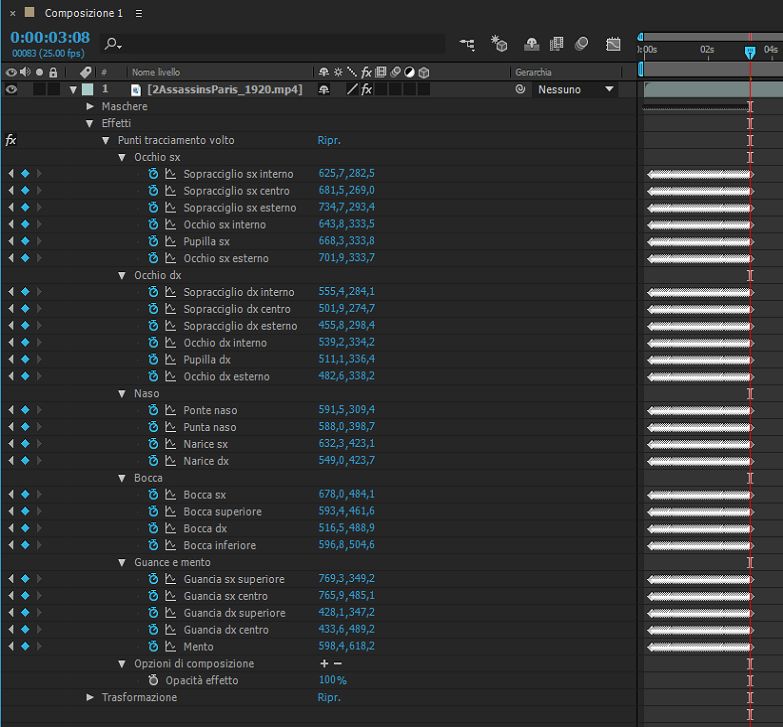
Task: Toggle the fx switch for Punti tracciamento volto
Action: click(x=11, y=140)
